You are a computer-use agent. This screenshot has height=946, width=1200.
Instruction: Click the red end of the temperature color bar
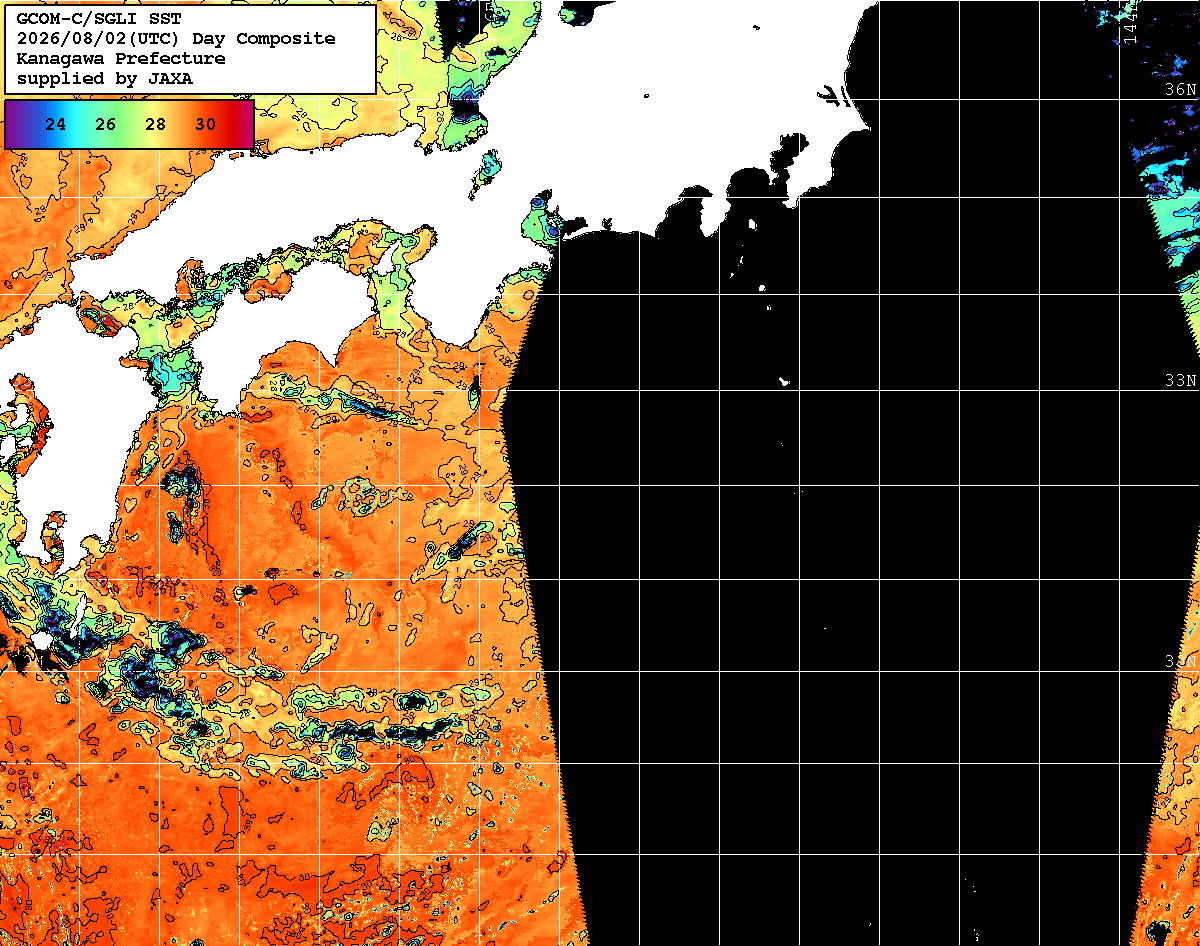click(x=243, y=125)
